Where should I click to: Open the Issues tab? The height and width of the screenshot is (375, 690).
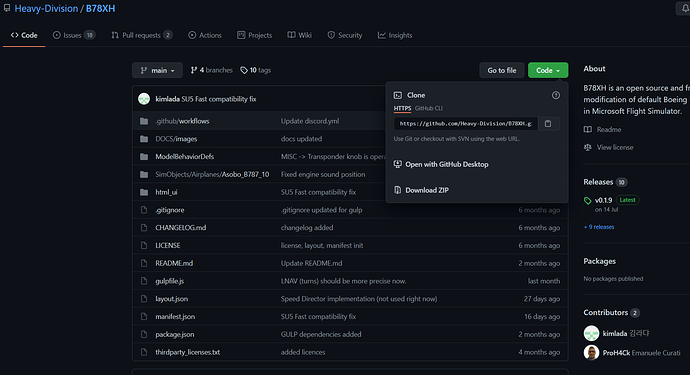(74, 35)
